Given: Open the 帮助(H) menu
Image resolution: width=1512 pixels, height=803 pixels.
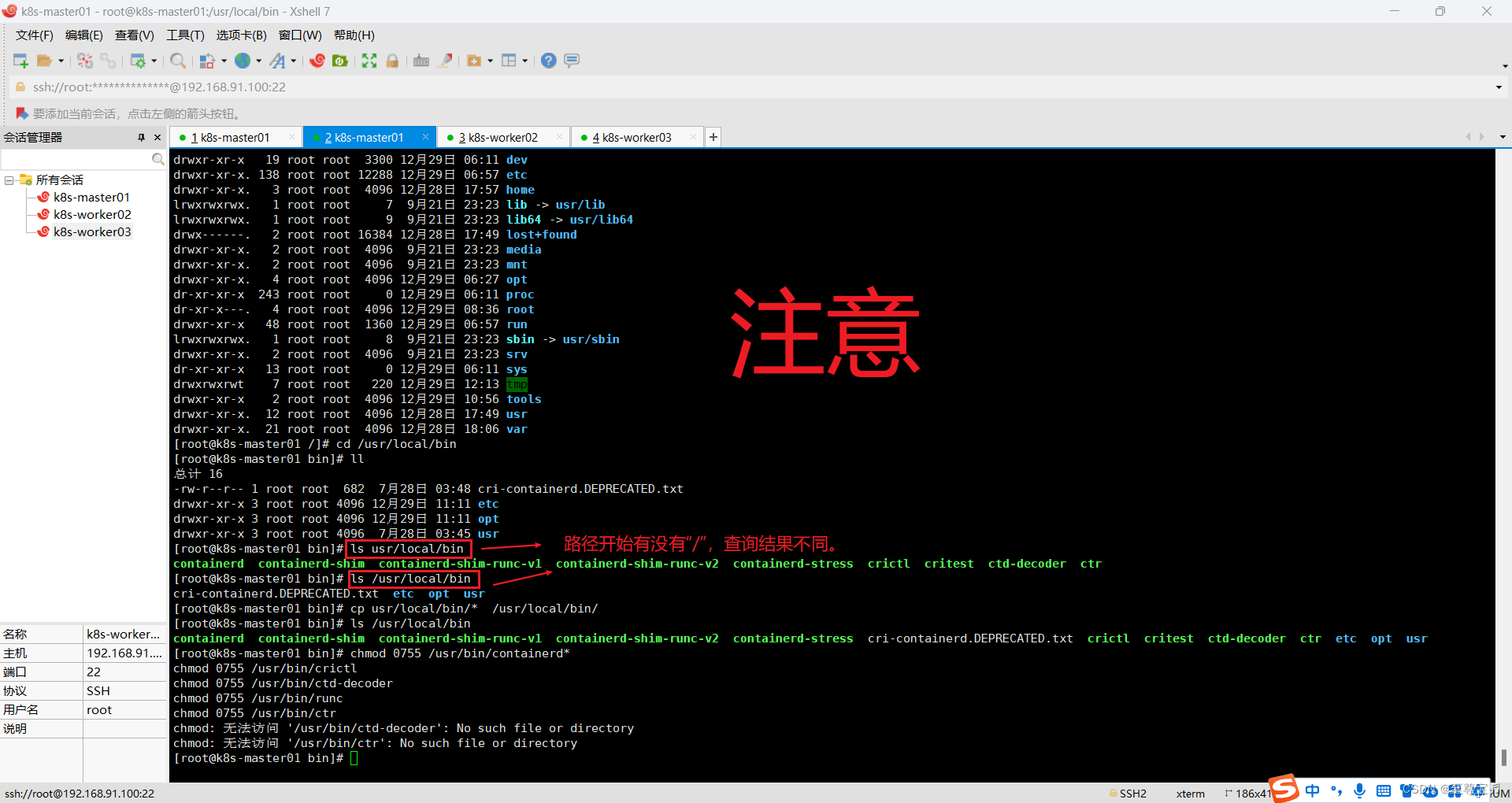Looking at the screenshot, I should click(354, 35).
